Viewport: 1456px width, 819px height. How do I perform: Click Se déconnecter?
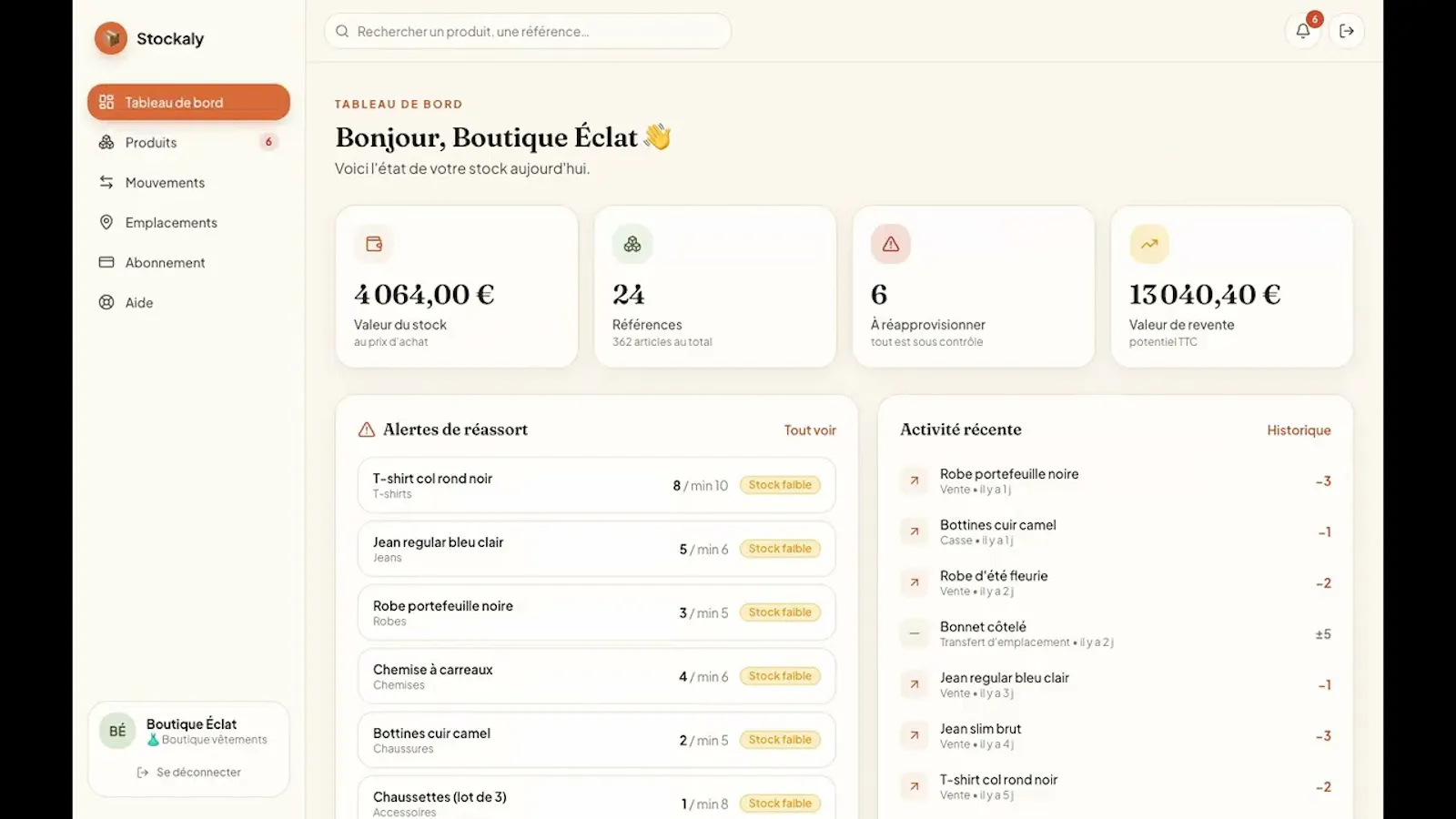[x=189, y=772]
